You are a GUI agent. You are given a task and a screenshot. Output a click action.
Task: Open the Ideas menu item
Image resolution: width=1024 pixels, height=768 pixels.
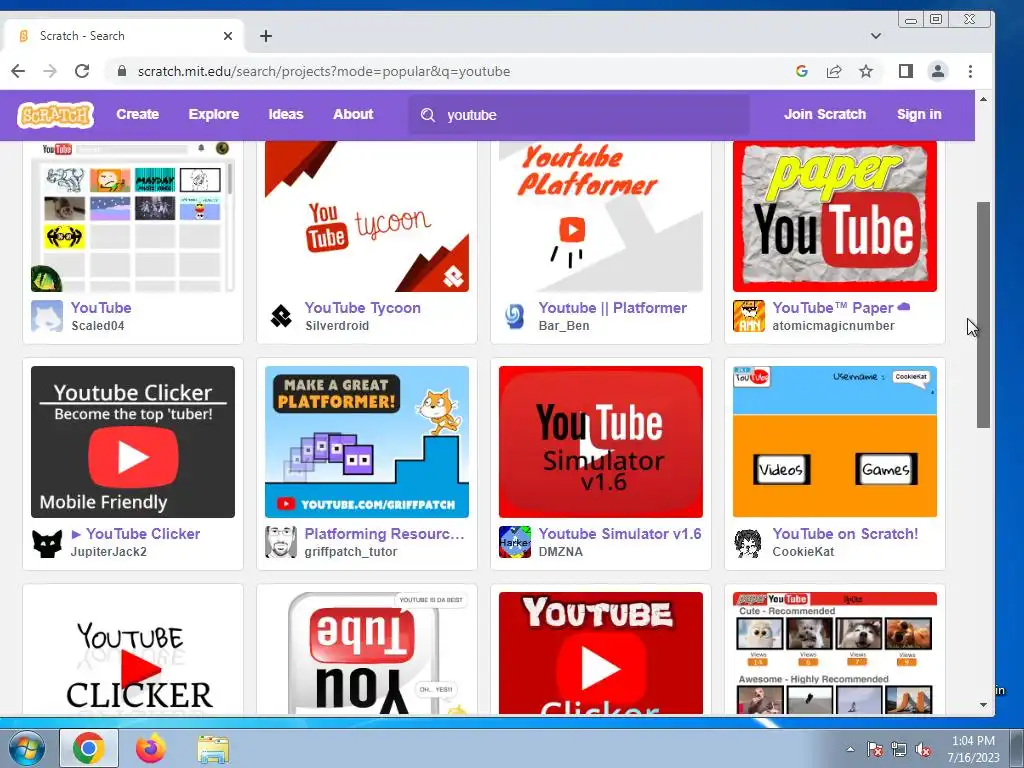286,114
